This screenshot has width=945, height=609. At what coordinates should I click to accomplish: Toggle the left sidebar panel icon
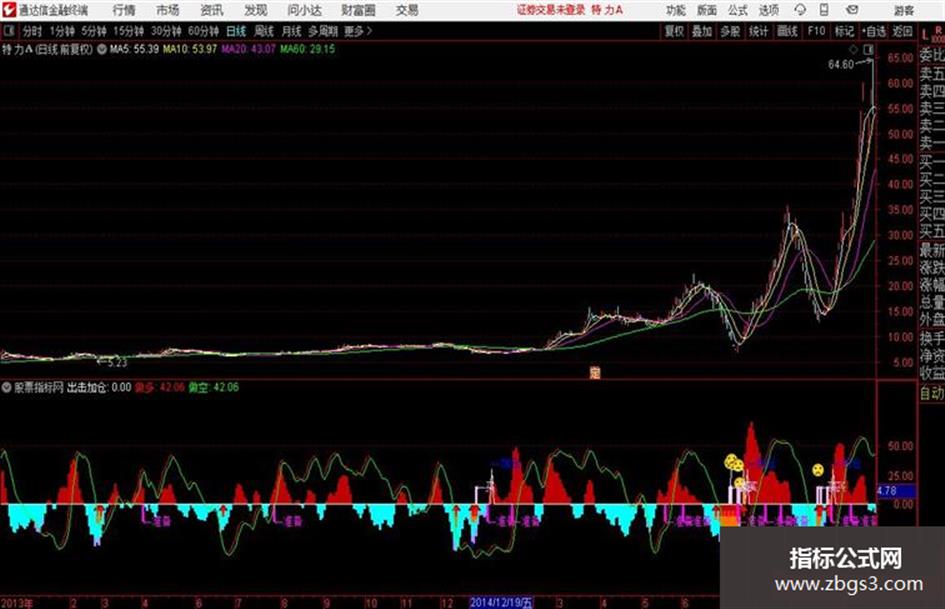pos(8,31)
